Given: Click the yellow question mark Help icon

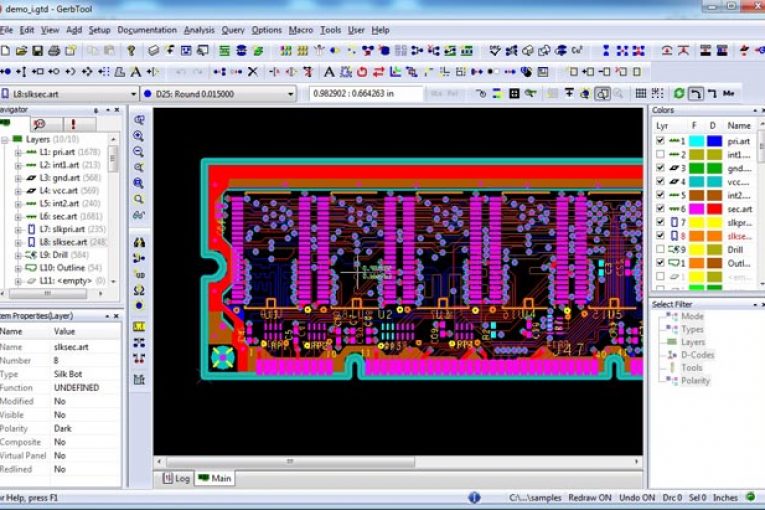Looking at the screenshot, I should coord(131,50).
